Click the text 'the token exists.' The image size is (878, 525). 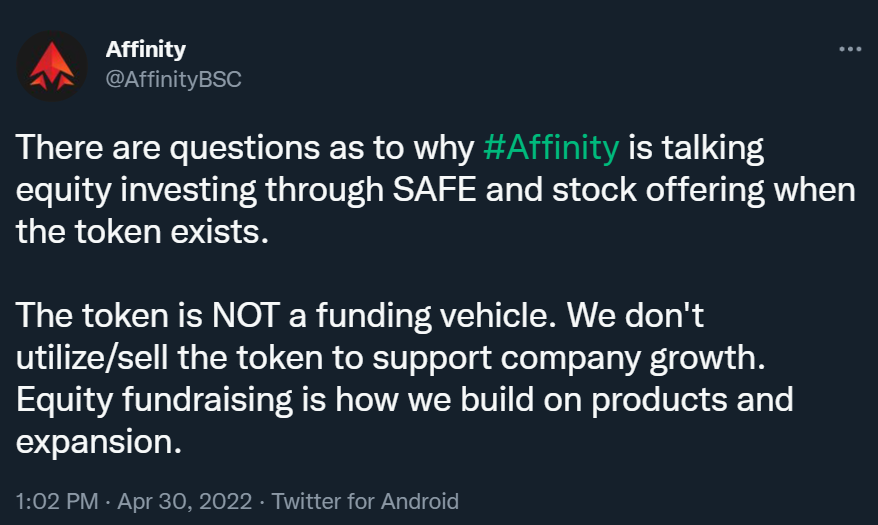click(x=142, y=232)
